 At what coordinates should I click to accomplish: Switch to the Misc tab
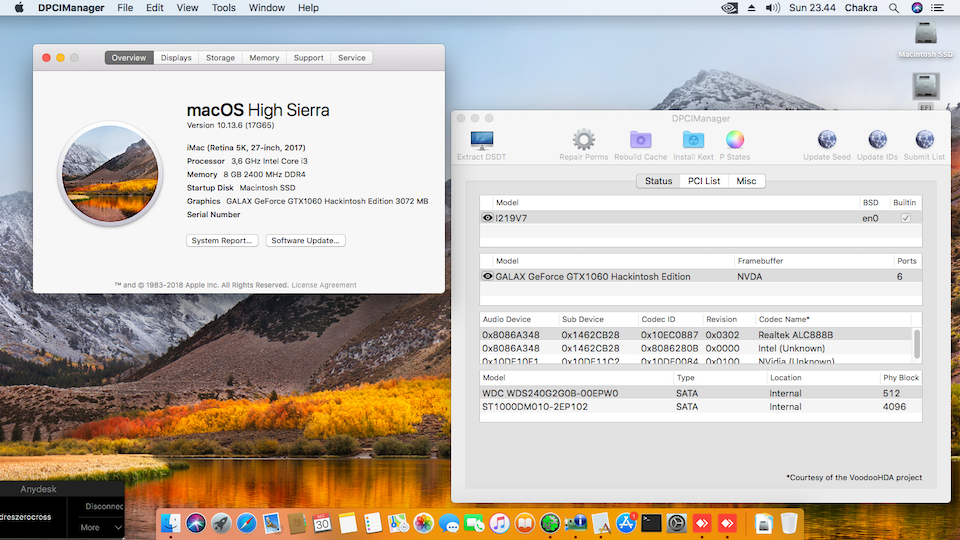tap(746, 181)
